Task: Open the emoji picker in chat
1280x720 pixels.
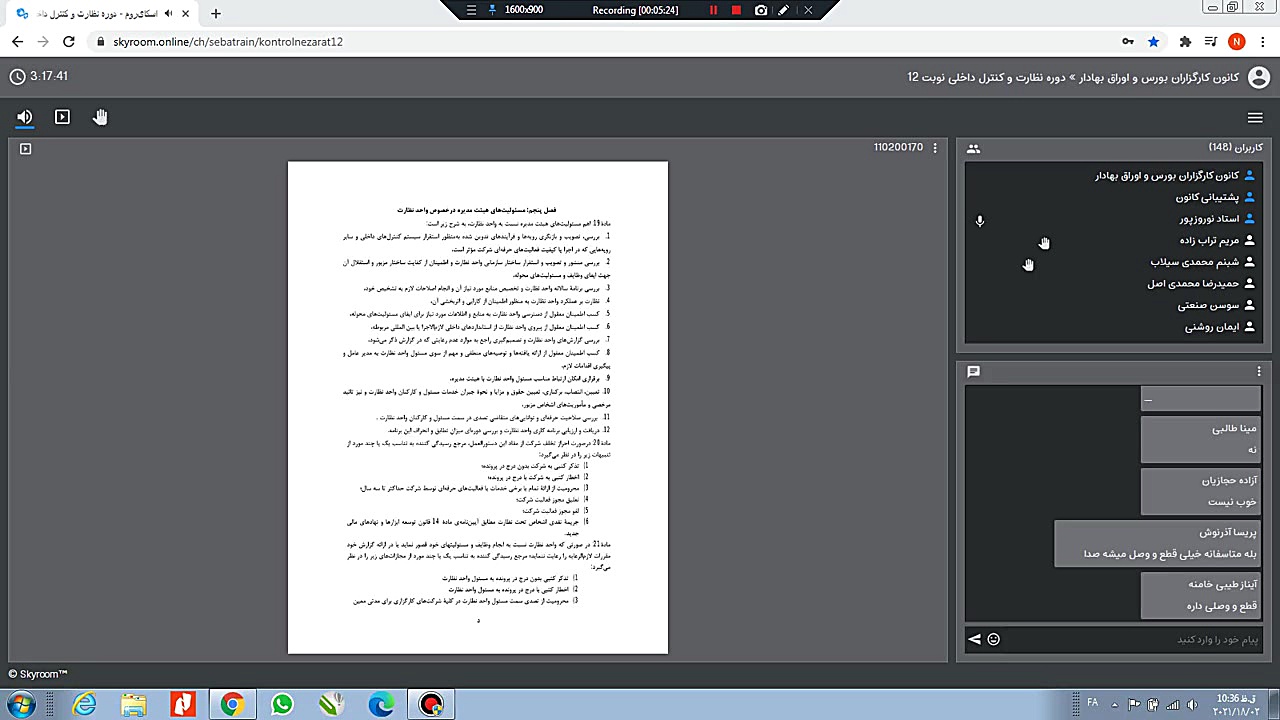Action: (993, 639)
